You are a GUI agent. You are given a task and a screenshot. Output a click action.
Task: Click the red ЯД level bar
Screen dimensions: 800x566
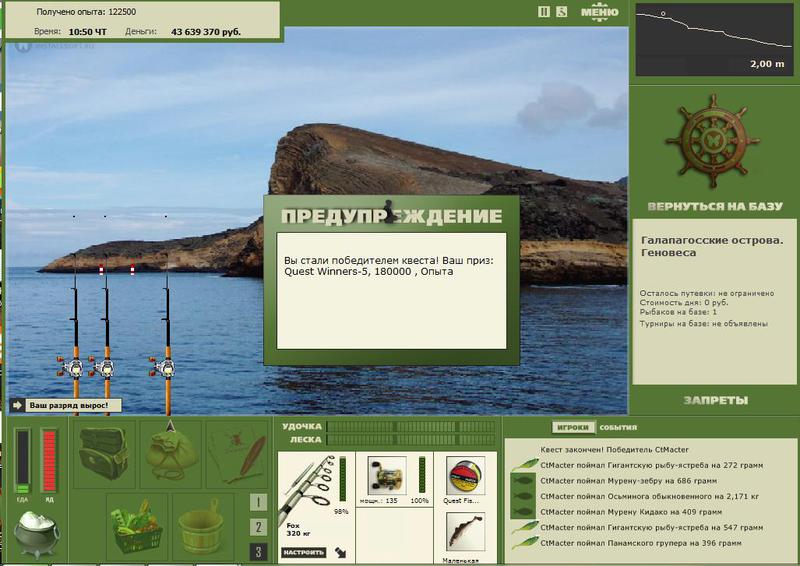coord(49,461)
